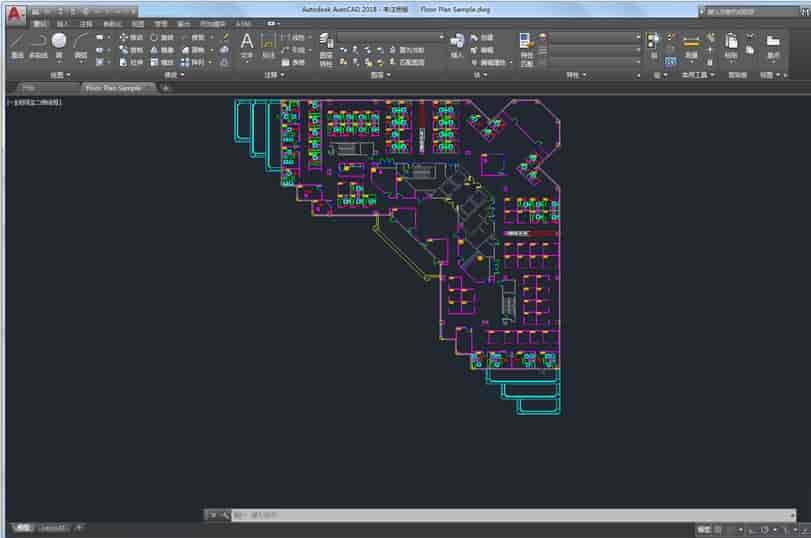
Task: Open the Layer Properties manager
Action: (326, 50)
